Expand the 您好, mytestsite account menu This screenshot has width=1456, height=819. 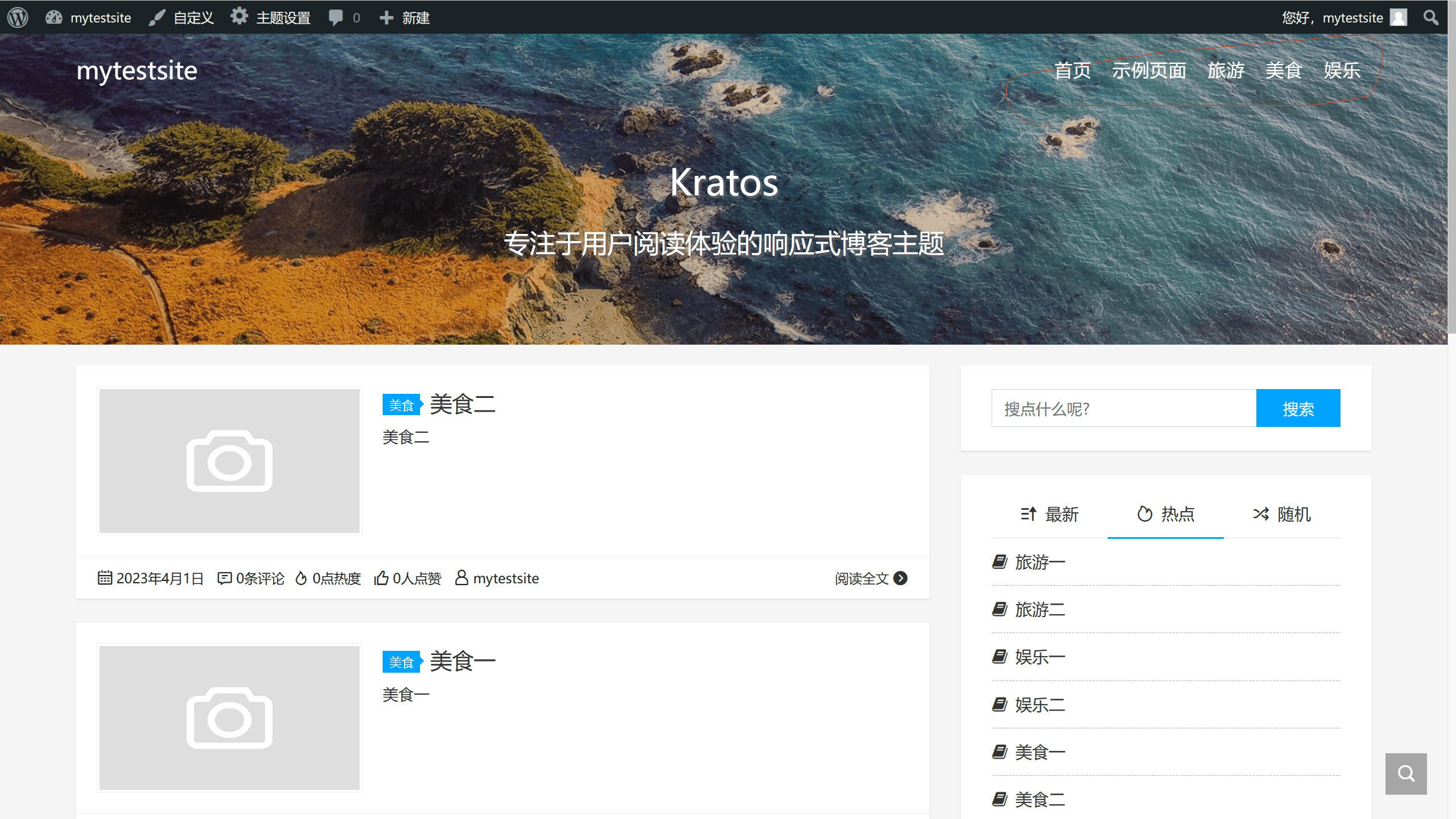1332,17
